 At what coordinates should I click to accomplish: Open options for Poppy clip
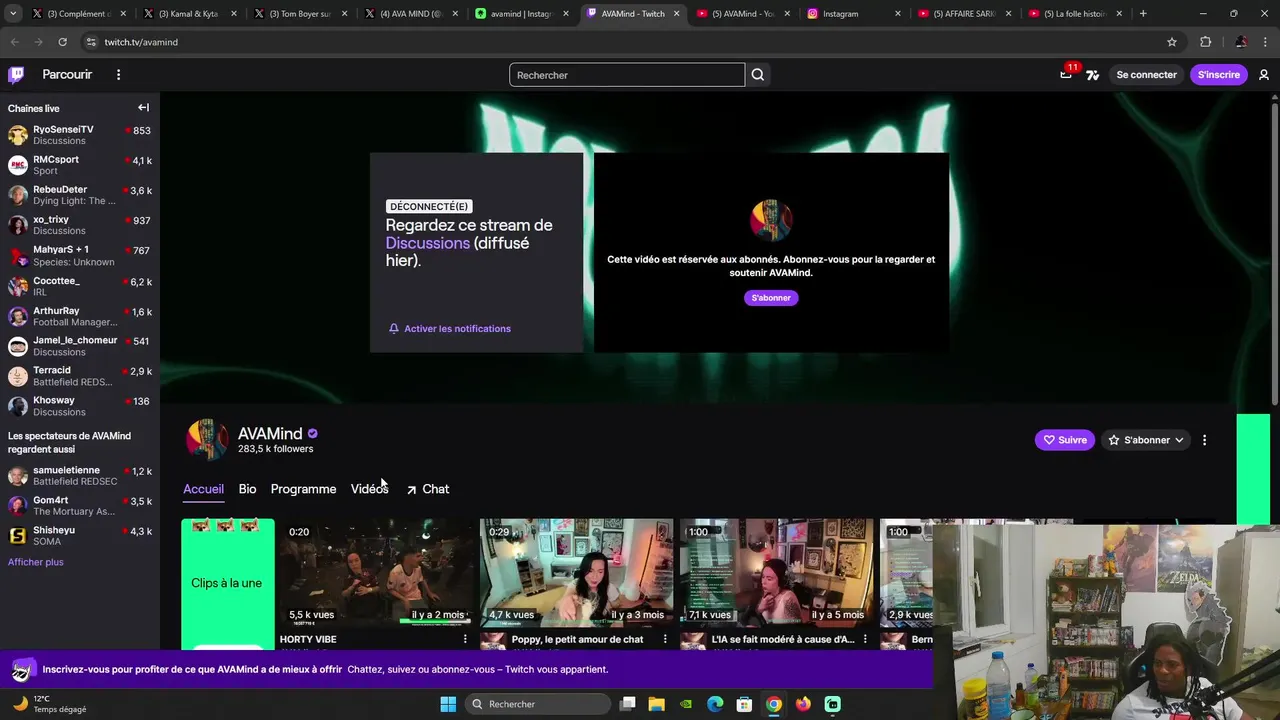click(x=665, y=639)
